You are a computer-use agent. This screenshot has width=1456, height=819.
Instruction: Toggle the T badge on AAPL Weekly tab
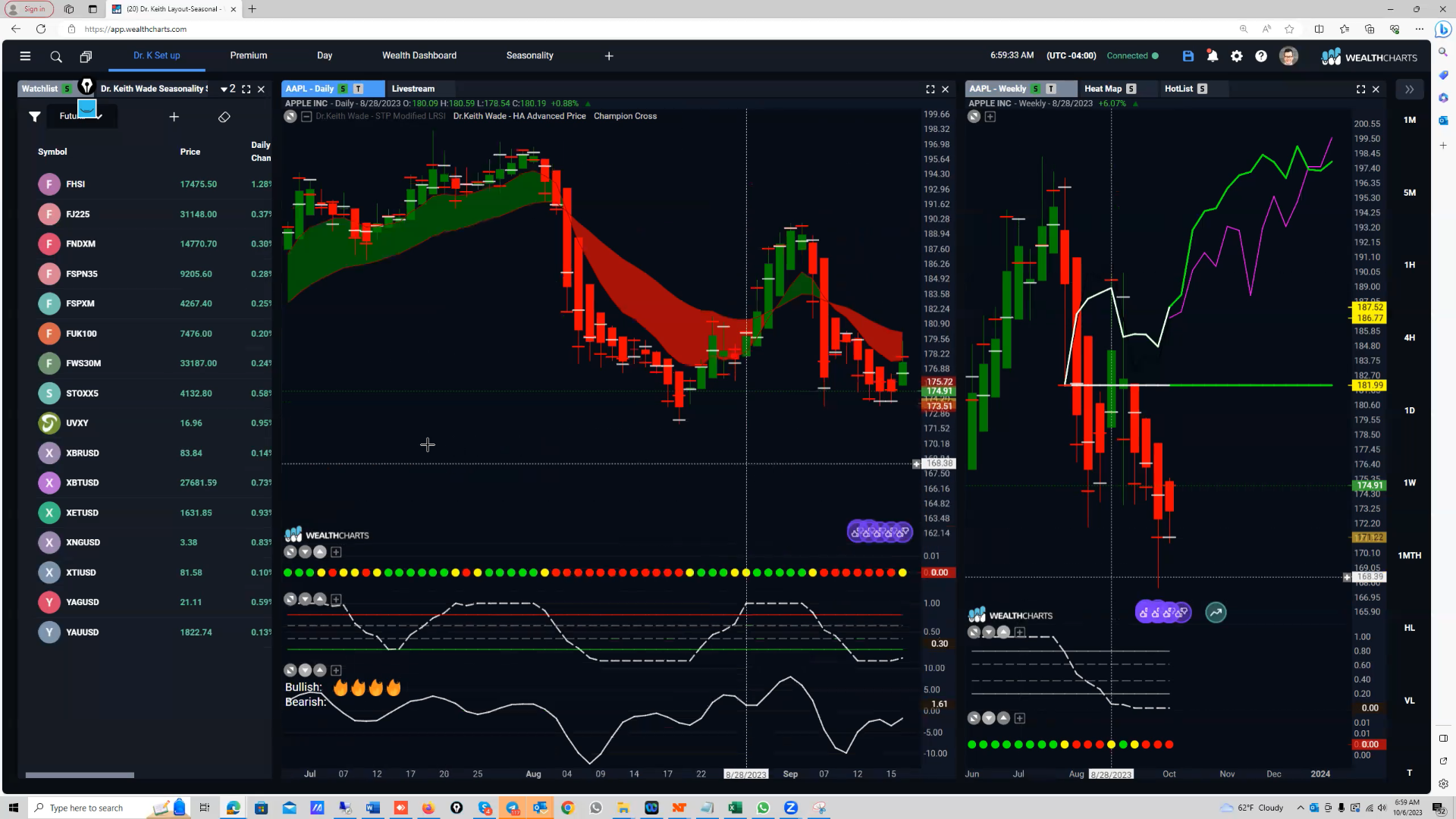[1050, 89]
